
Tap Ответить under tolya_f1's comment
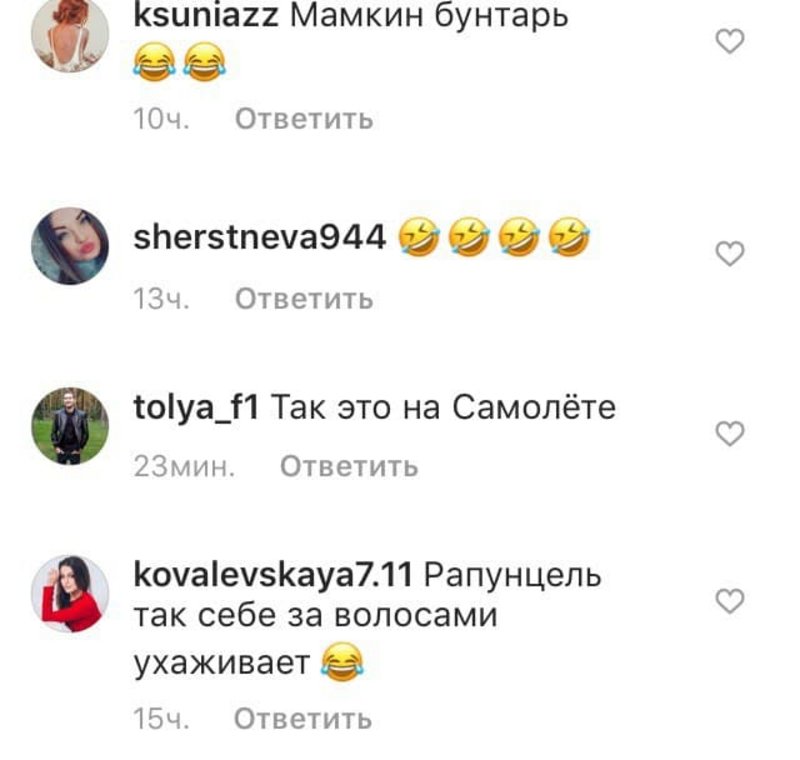[x=349, y=466]
